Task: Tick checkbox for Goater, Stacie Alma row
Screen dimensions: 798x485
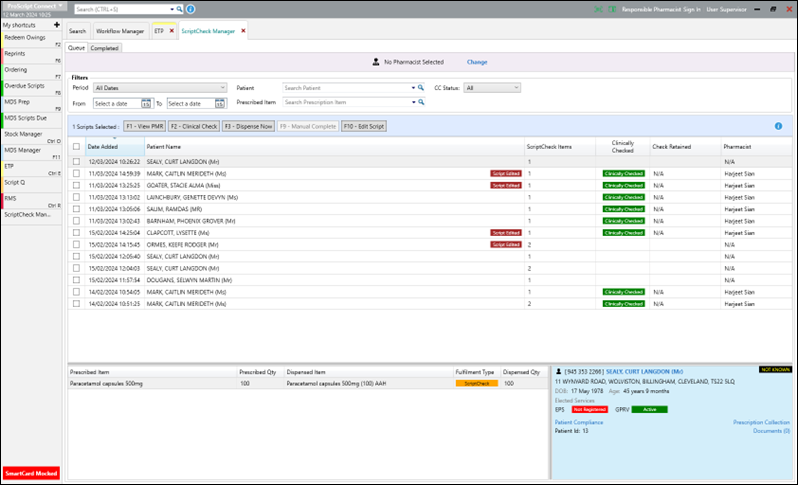Action: [76, 185]
